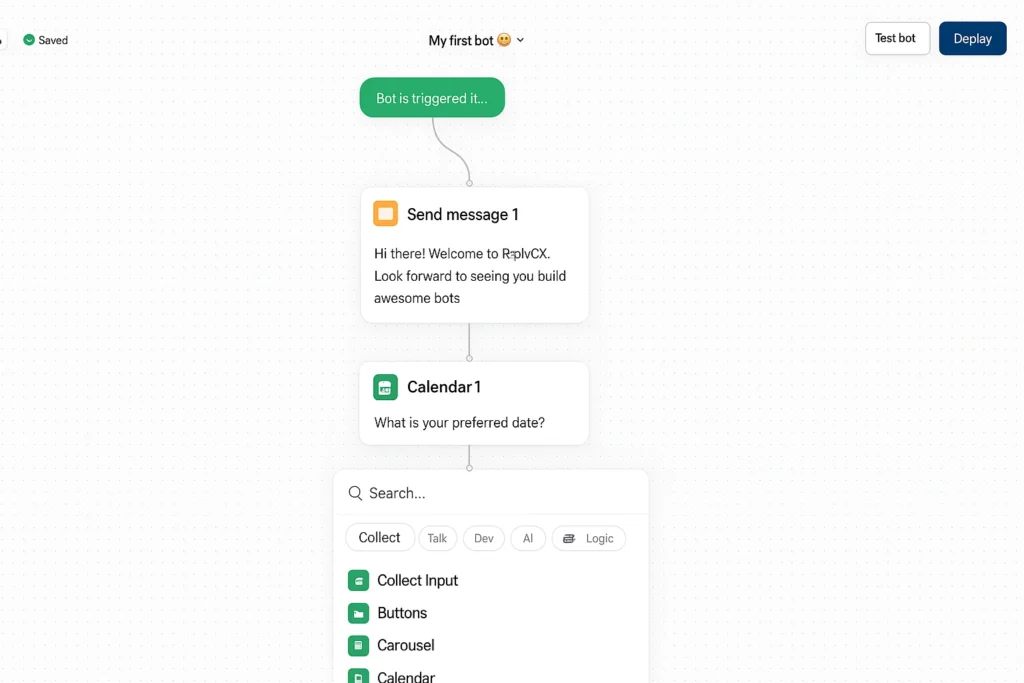Click the connector dot below Calendar 1
The width and height of the screenshot is (1024, 683).
pyautogui.click(x=470, y=468)
